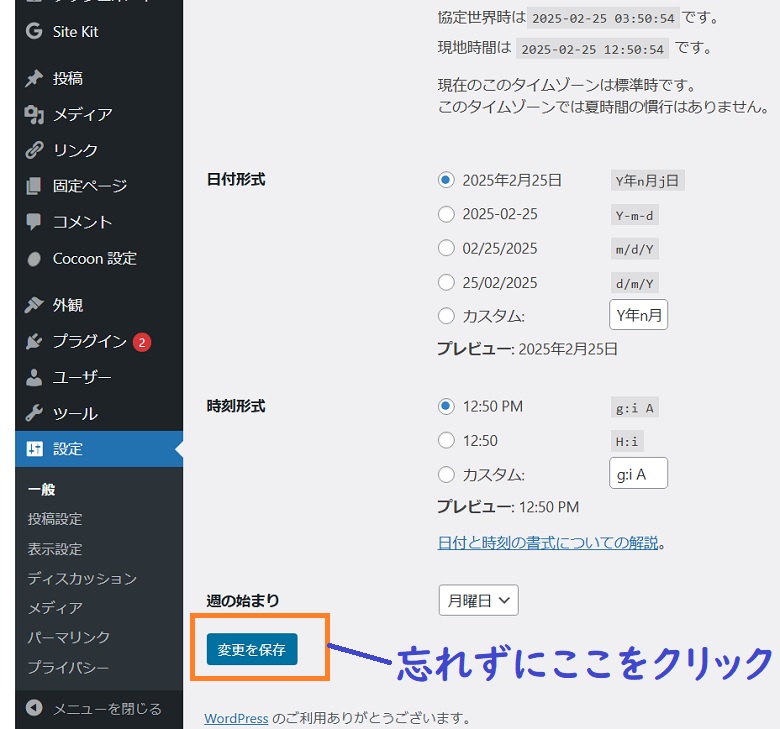The image size is (780, 729).
Task: Click the g:i A format code label
Action: point(635,408)
